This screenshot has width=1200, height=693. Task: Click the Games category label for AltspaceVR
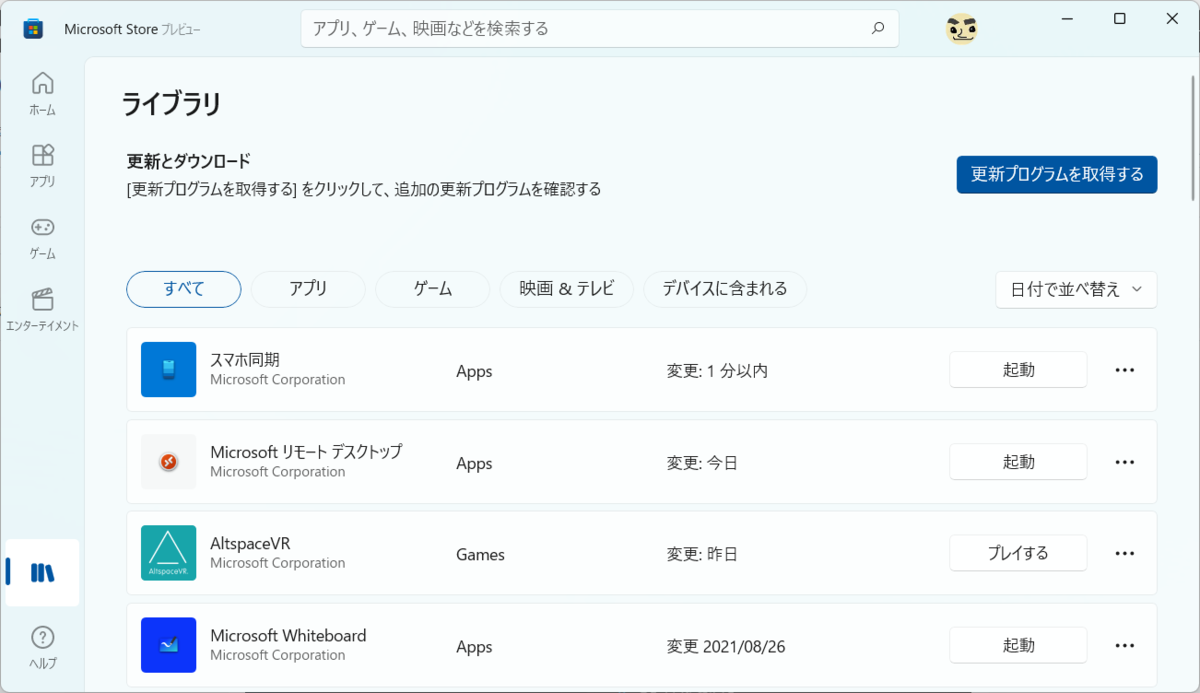click(480, 555)
